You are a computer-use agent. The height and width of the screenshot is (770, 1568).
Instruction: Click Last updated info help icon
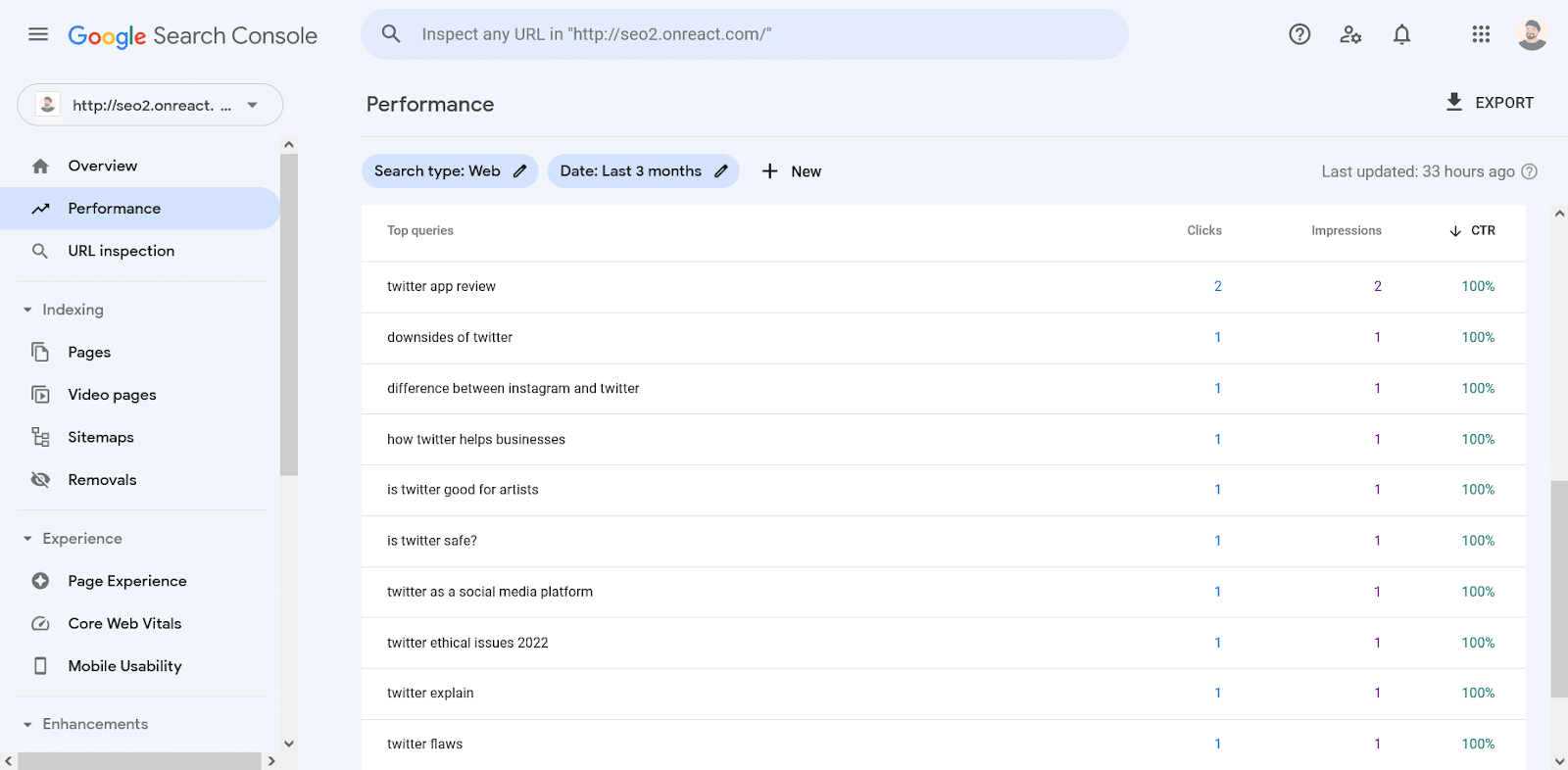(x=1529, y=171)
